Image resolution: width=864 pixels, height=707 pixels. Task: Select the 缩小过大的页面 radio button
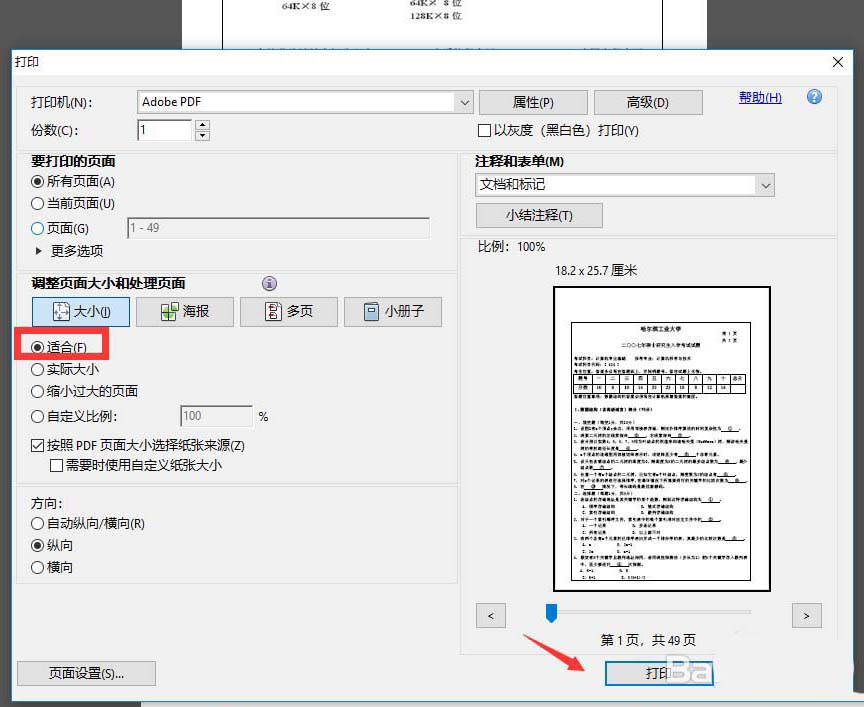coord(37,391)
